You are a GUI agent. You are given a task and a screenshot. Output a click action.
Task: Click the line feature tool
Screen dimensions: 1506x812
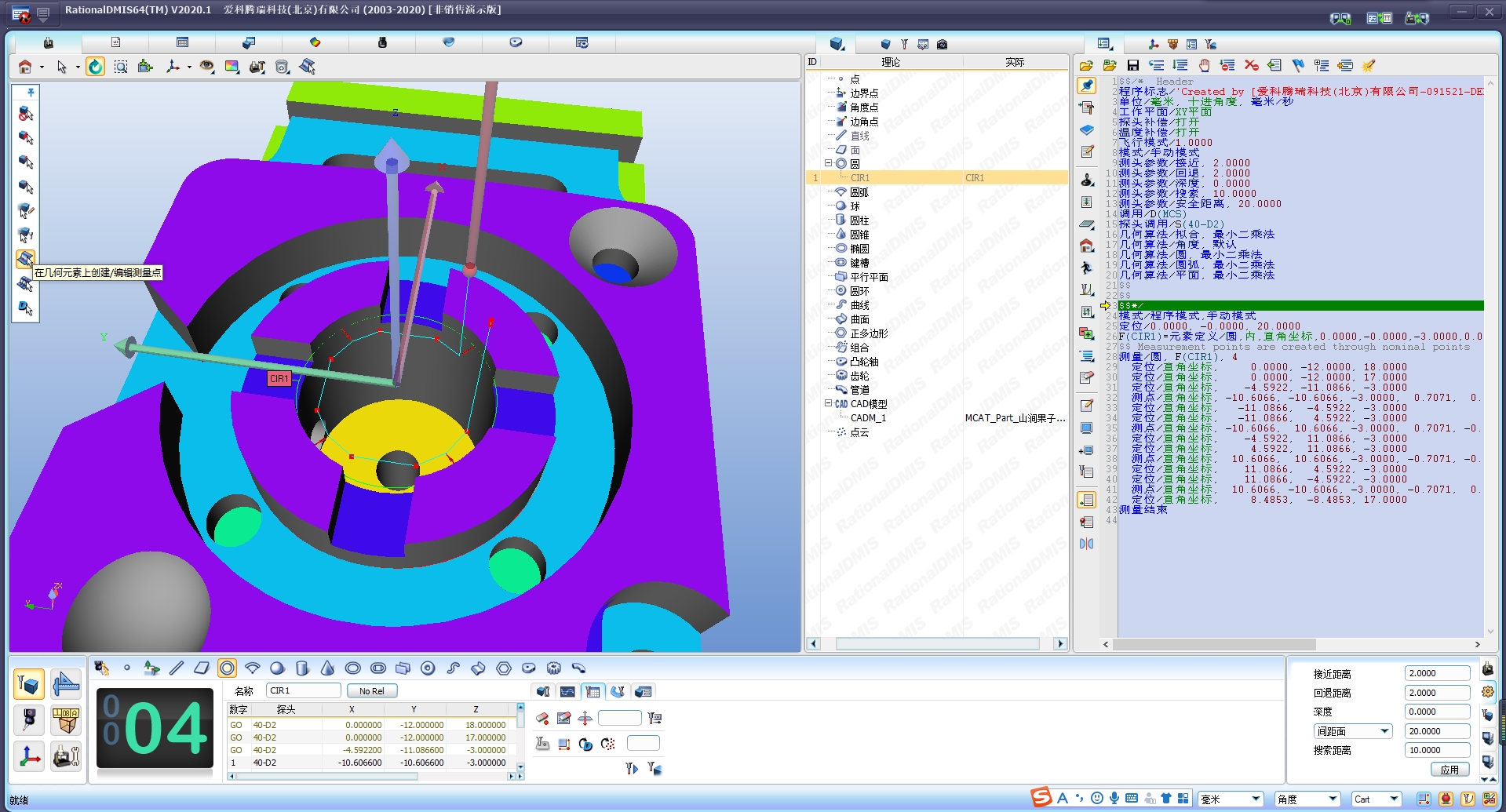click(177, 668)
